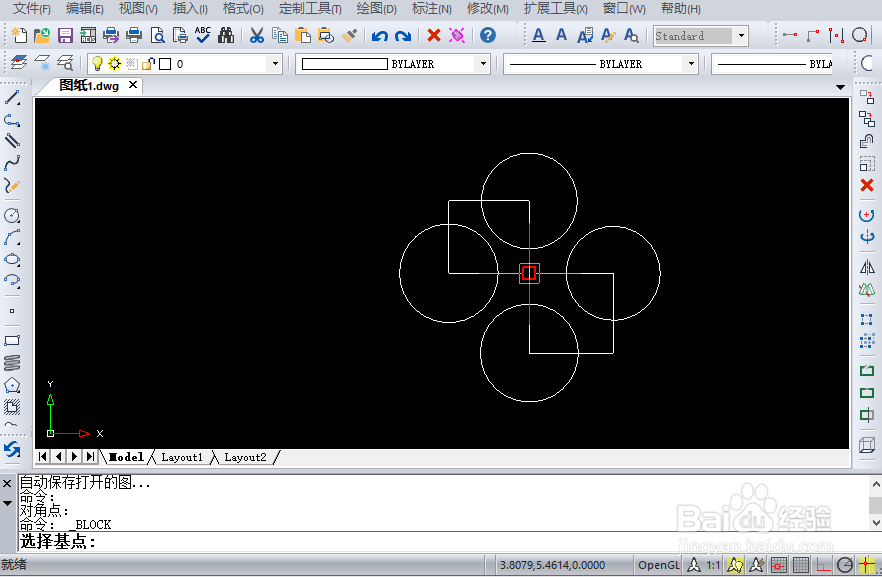Switch to the Layout1 tab

tap(182, 457)
